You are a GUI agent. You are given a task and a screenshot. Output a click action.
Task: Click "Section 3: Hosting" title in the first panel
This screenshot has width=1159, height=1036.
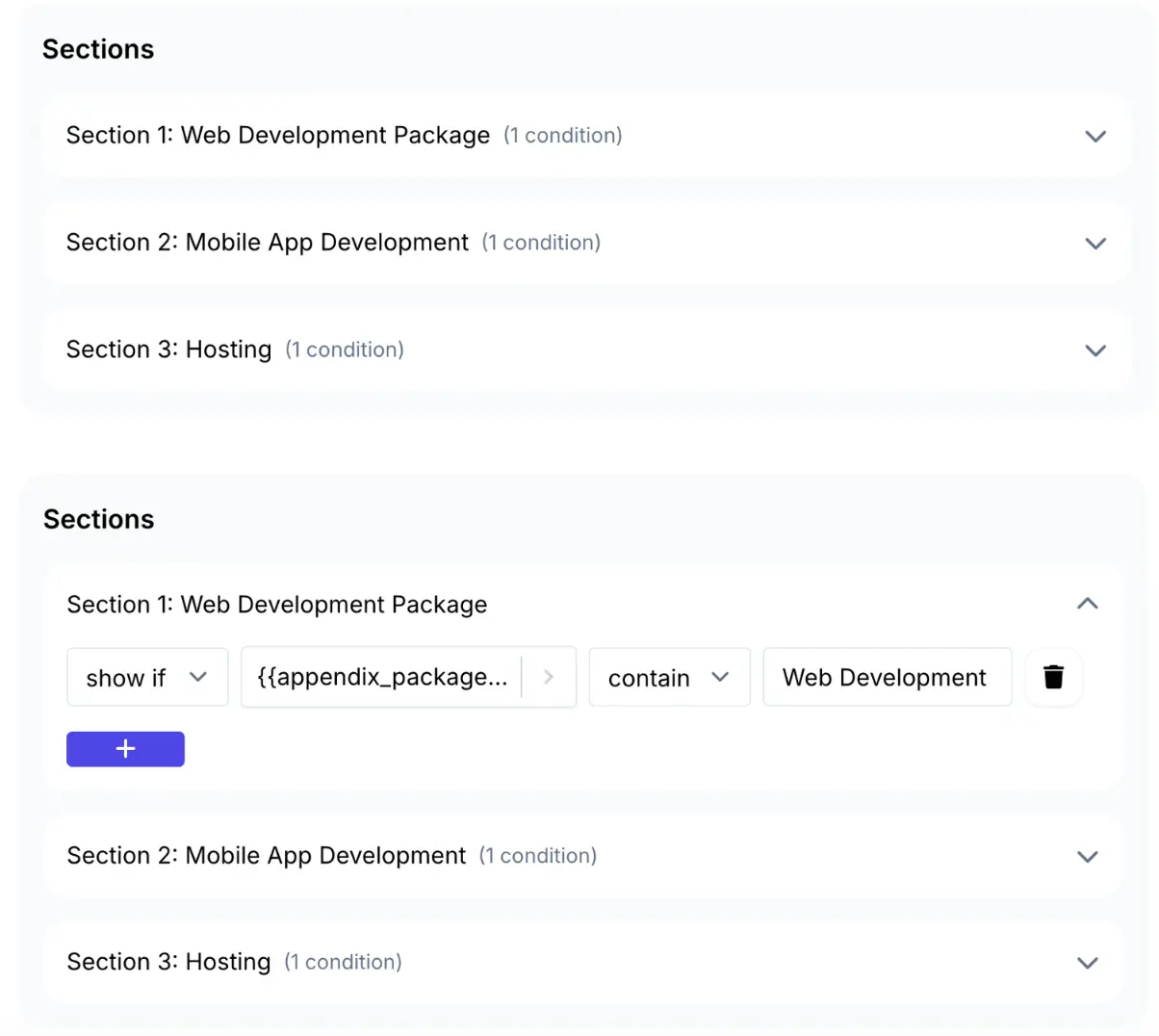(x=168, y=350)
